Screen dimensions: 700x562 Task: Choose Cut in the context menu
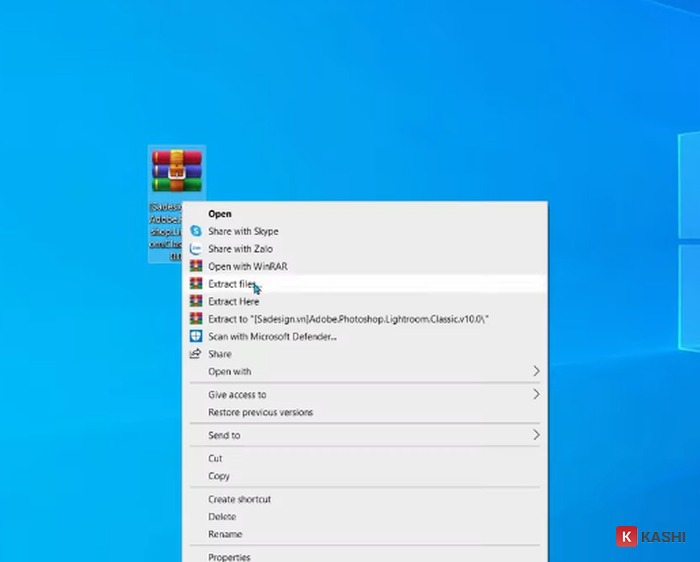[215, 458]
